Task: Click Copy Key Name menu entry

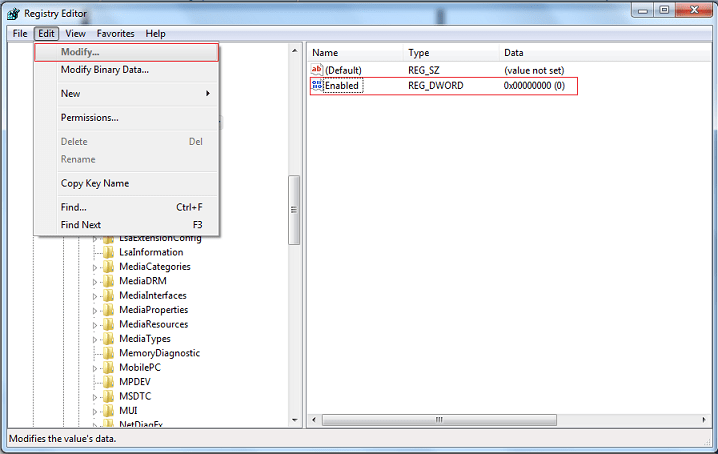Action: coord(94,183)
